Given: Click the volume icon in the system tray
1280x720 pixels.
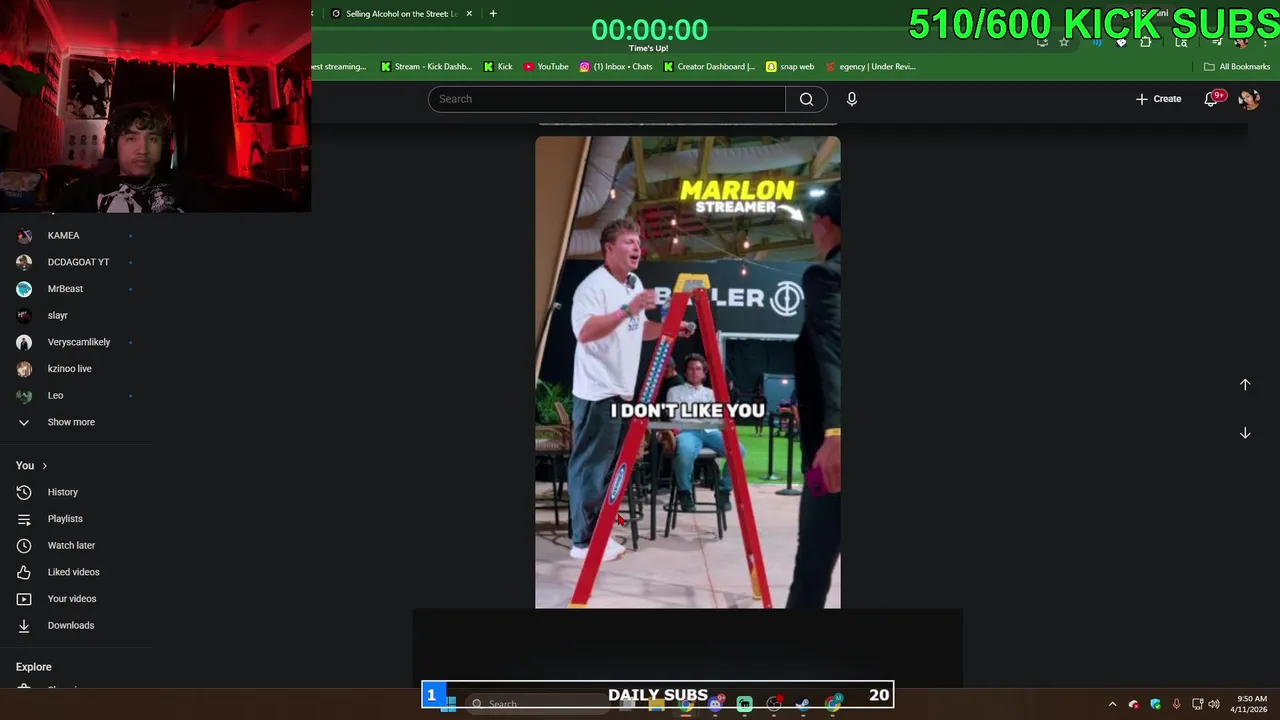Looking at the screenshot, I should pos(1214,704).
